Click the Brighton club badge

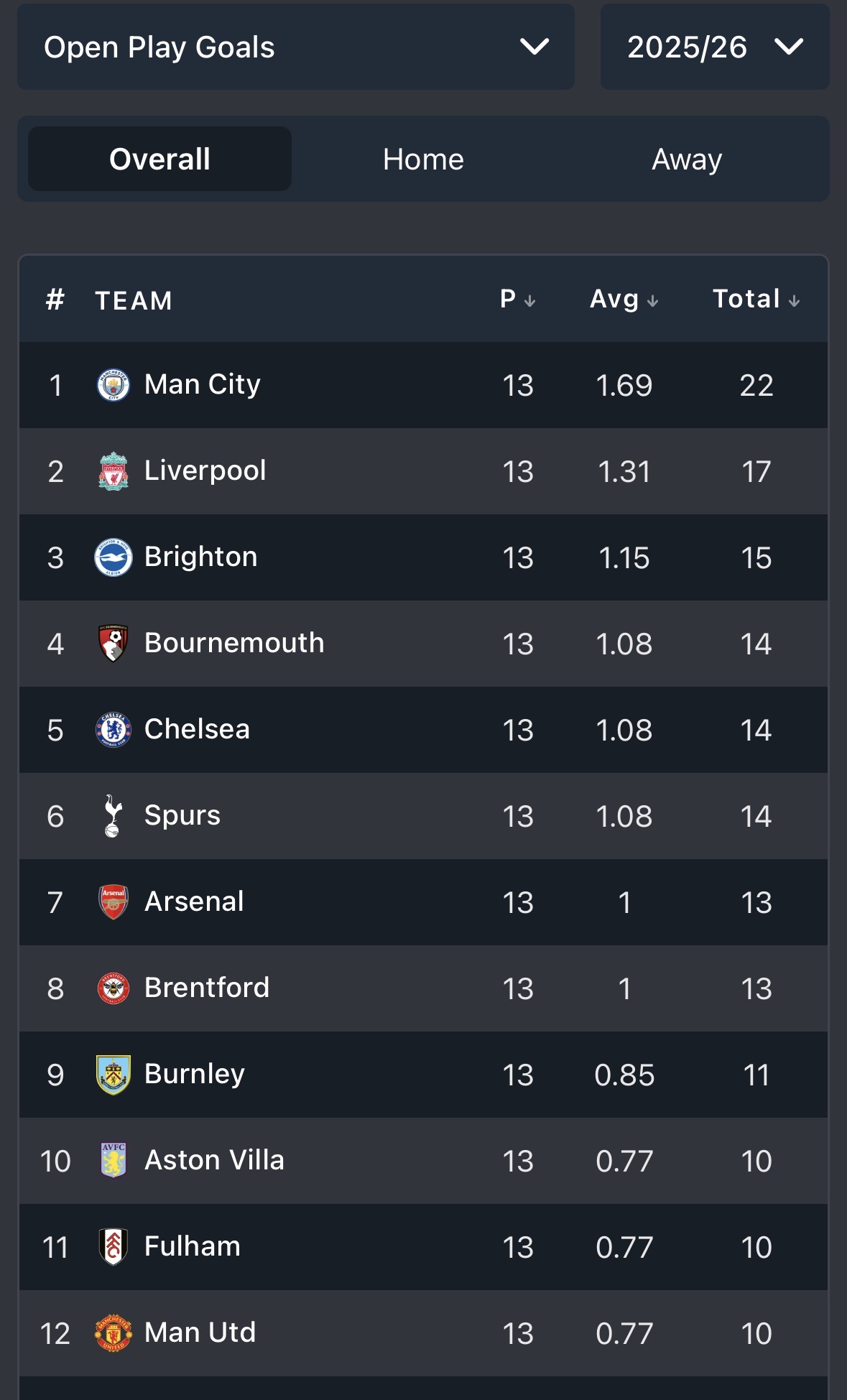coord(113,557)
